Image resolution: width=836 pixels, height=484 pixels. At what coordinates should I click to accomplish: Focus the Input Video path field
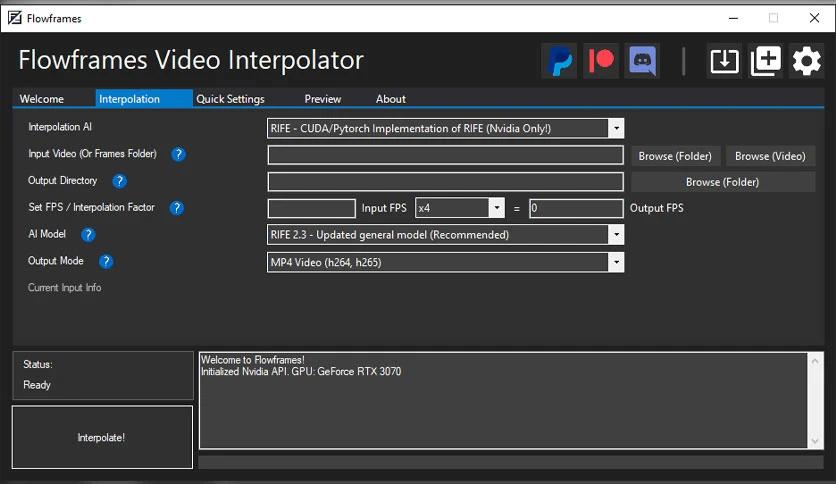[x=445, y=155]
